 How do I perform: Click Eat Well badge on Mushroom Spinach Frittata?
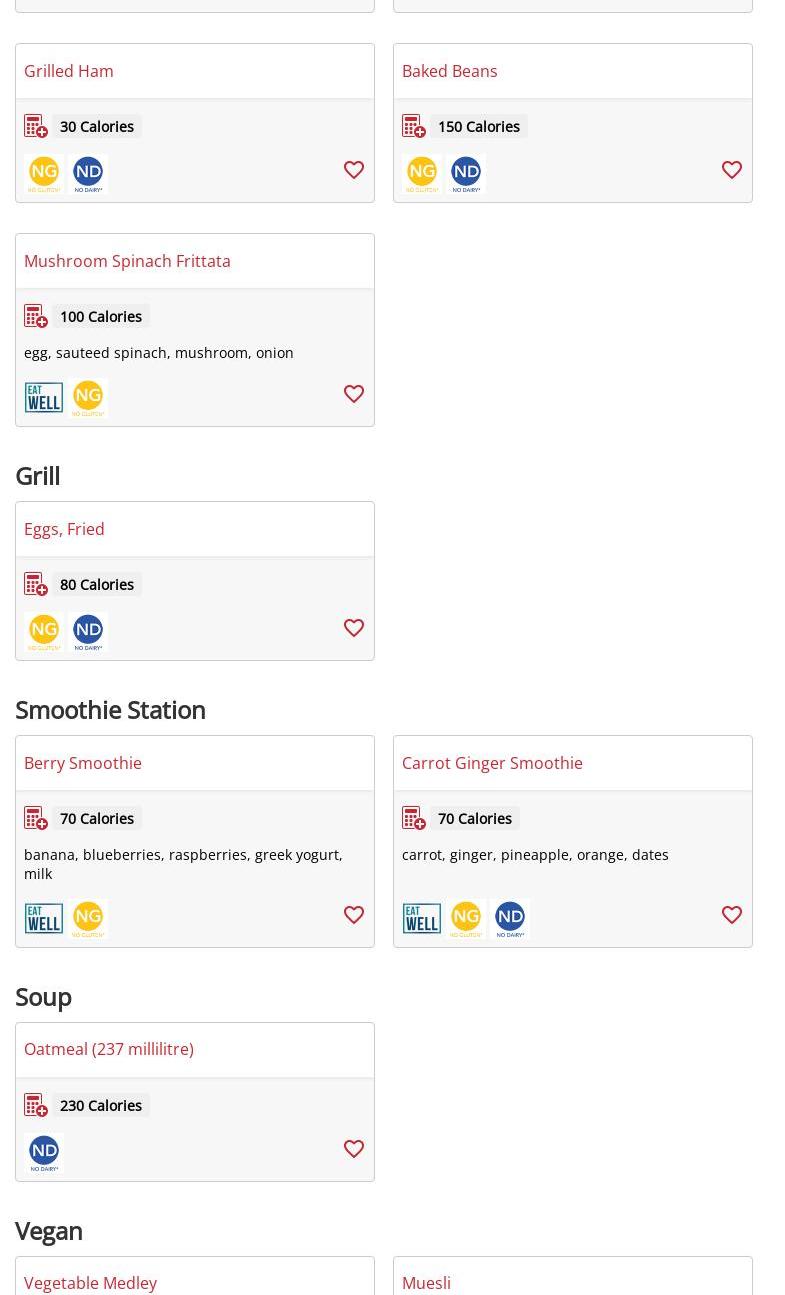click(x=44, y=398)
